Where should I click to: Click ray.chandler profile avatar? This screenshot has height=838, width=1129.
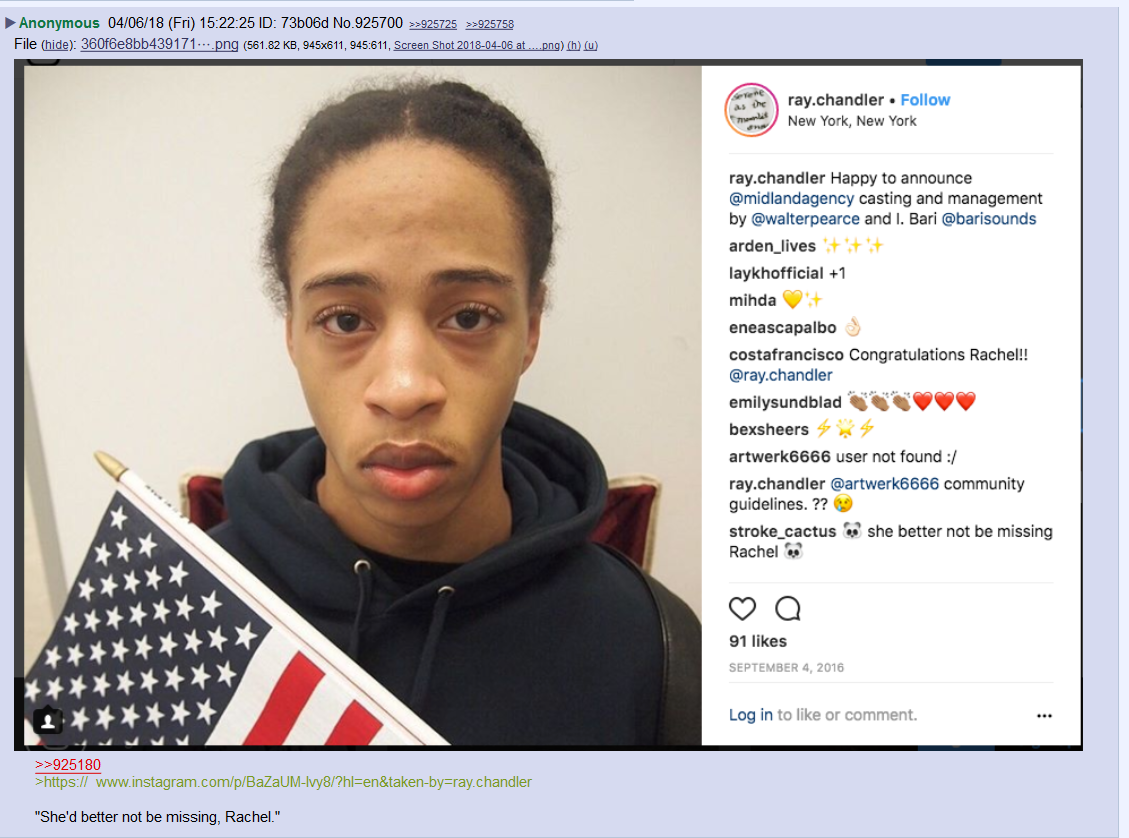pos(751,110)
